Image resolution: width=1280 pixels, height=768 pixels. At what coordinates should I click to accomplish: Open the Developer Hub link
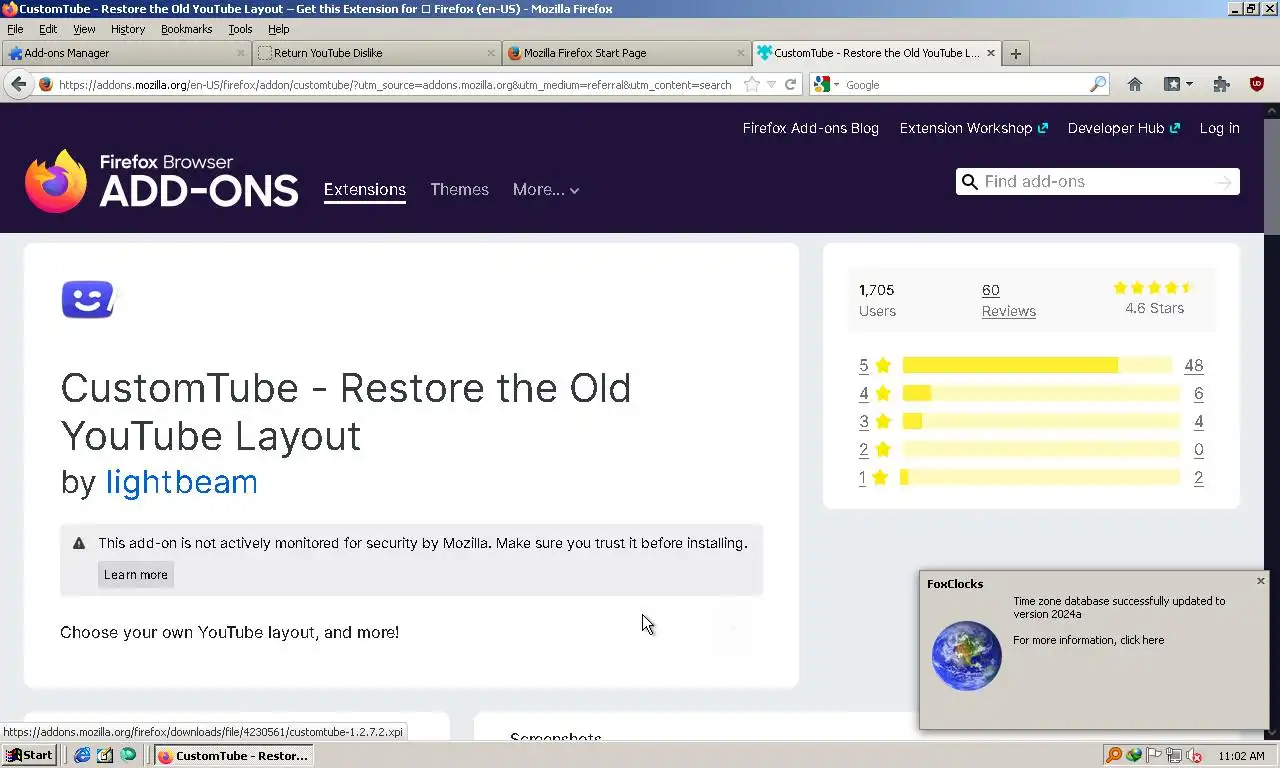(1123, 128)
